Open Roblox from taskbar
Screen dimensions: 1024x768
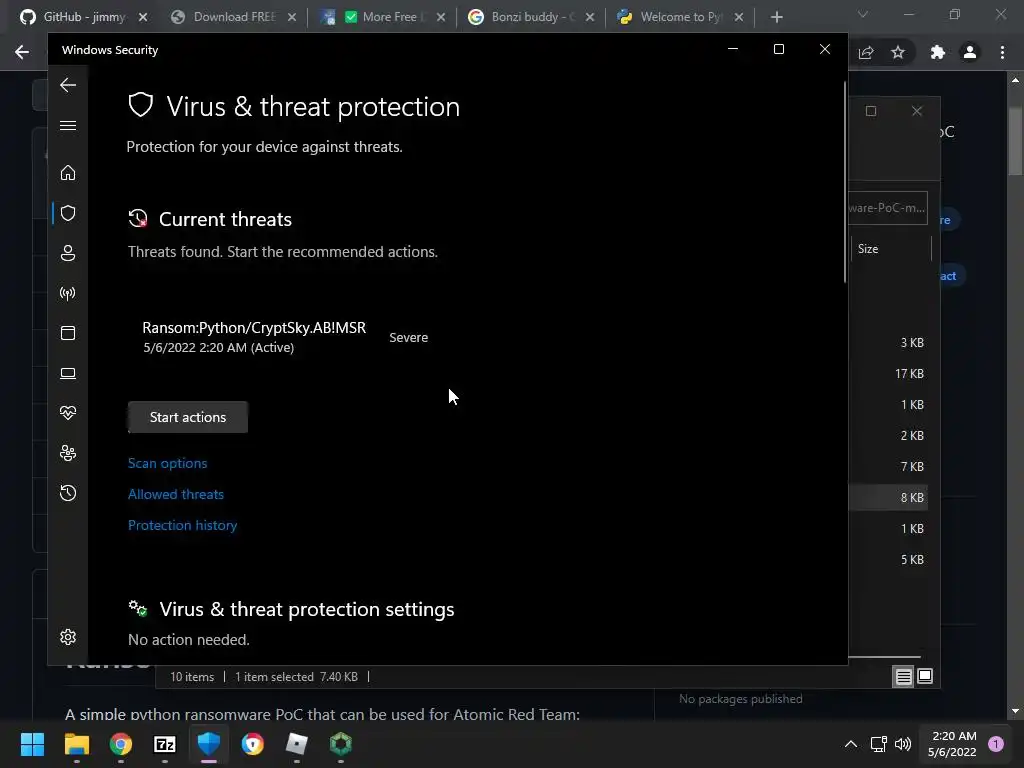296,744
